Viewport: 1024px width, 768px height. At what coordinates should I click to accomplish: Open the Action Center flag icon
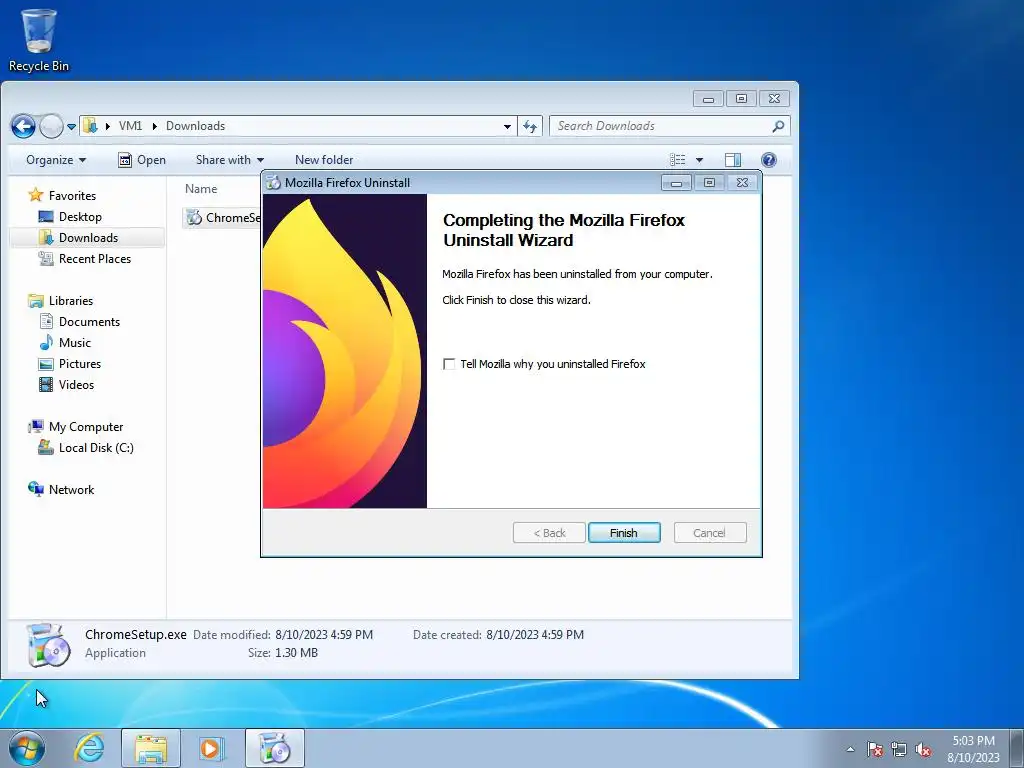[x=875, y=749]
